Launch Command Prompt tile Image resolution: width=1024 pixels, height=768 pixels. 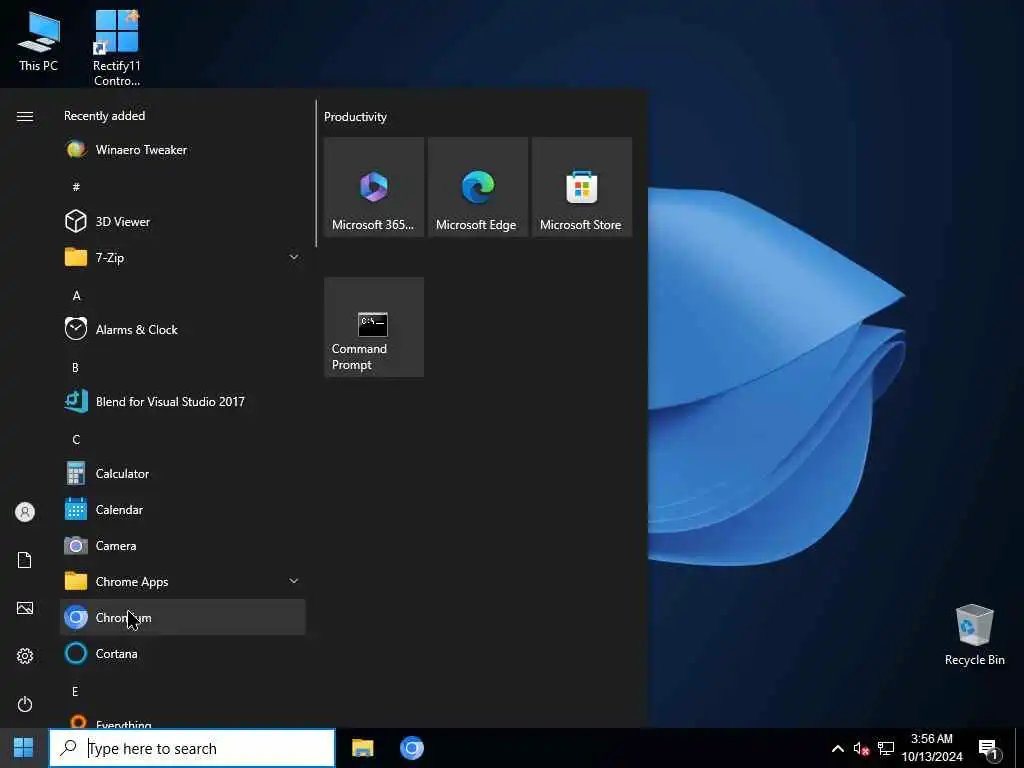click(x=374, y=327)
